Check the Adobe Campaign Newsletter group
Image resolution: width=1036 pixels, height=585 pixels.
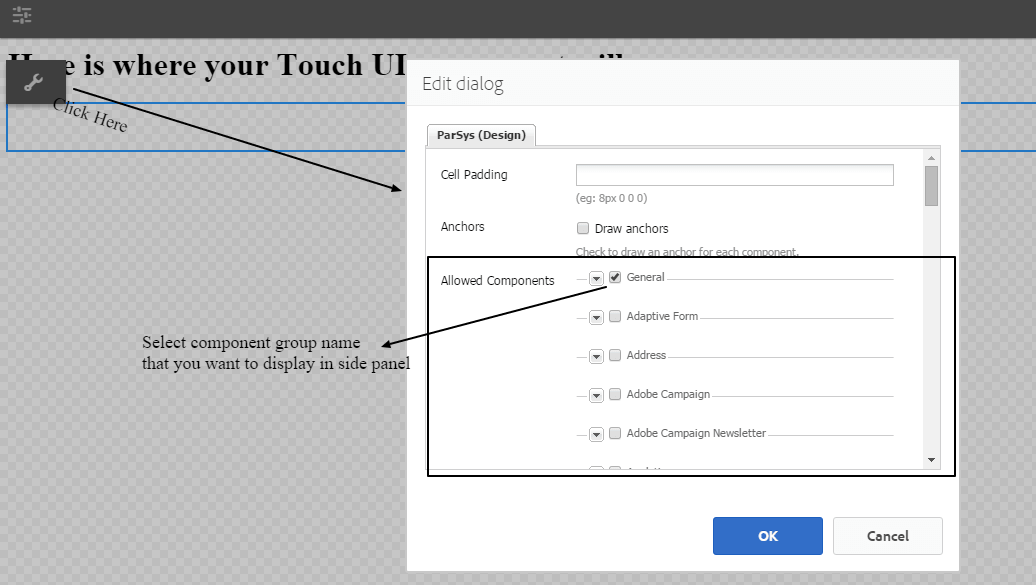tap(614, 433)
